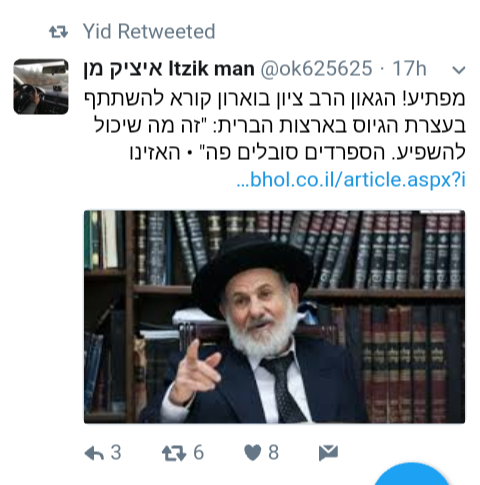The width and height of the screenshot is (480, 485).
Task: Tap the blue floating compose button
Action: 412,475
